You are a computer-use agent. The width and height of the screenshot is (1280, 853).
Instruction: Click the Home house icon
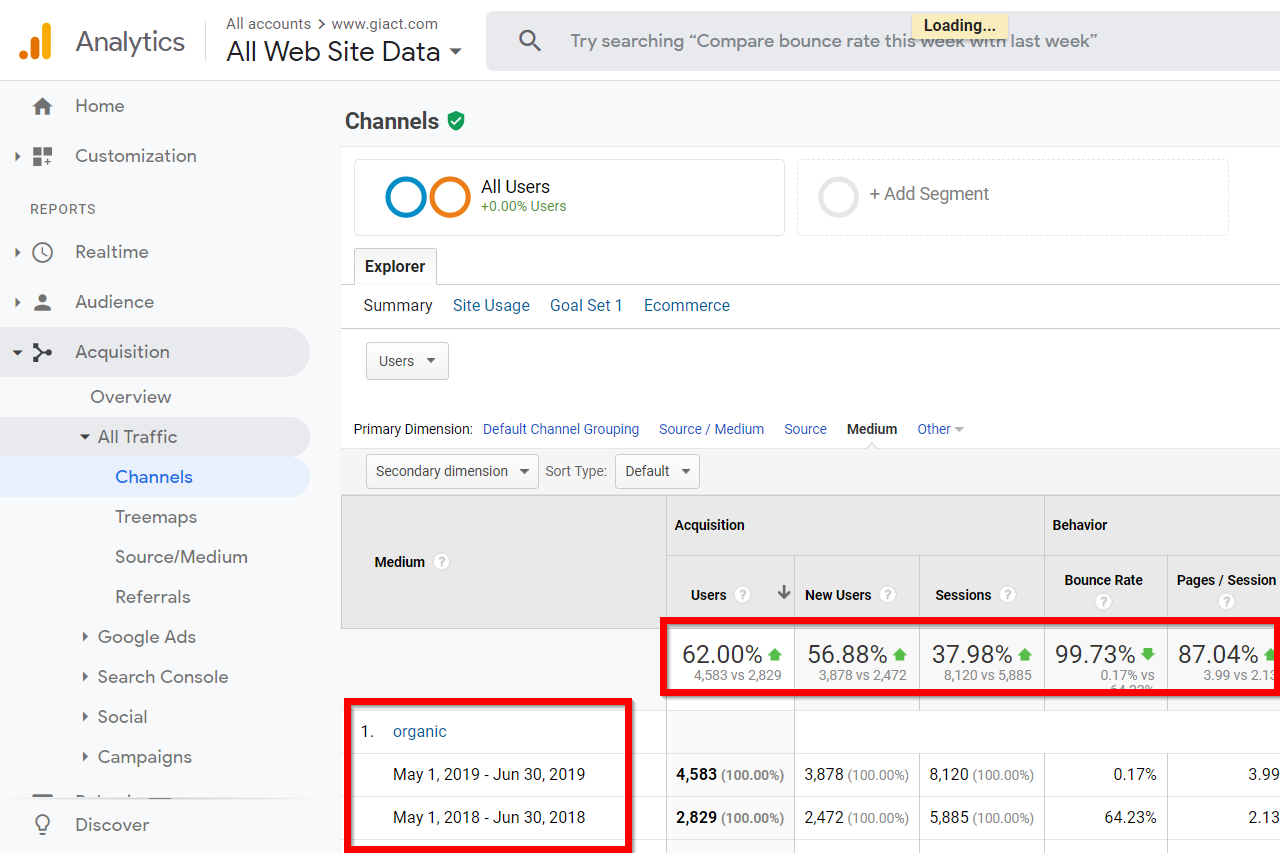pyautogui.click(x=42, y=106)
